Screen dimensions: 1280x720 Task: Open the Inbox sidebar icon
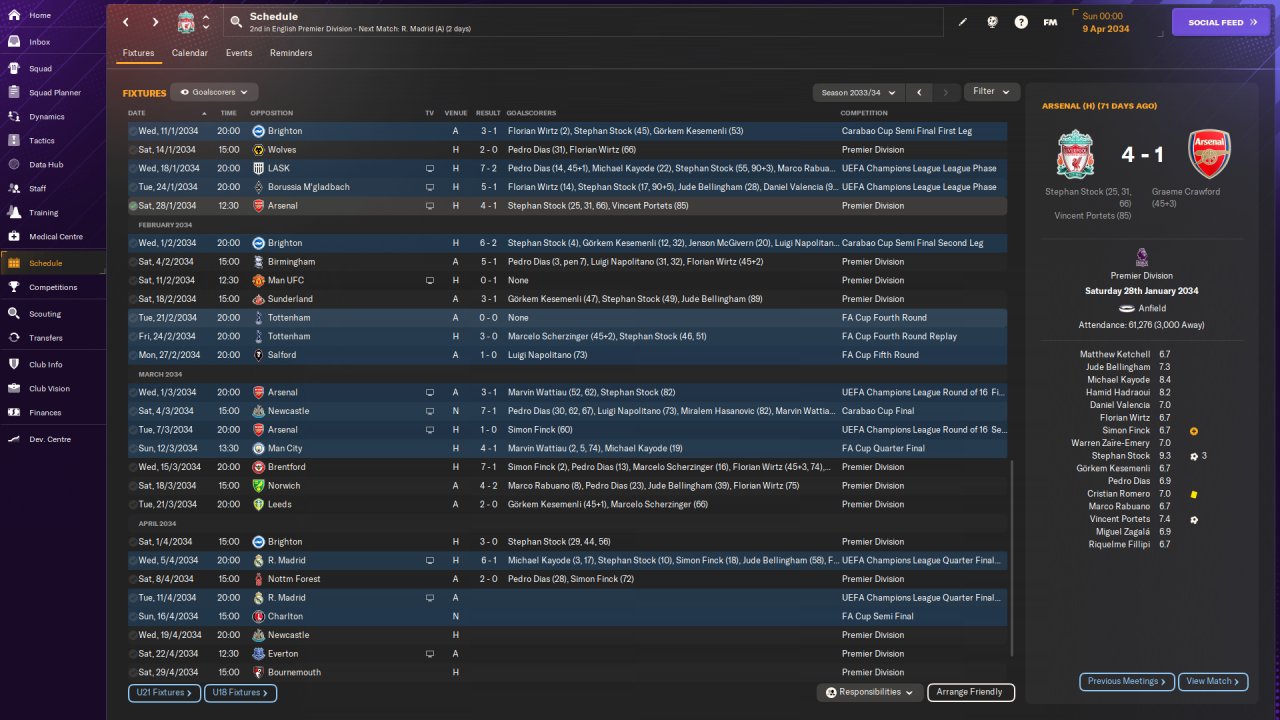[14, 42]
